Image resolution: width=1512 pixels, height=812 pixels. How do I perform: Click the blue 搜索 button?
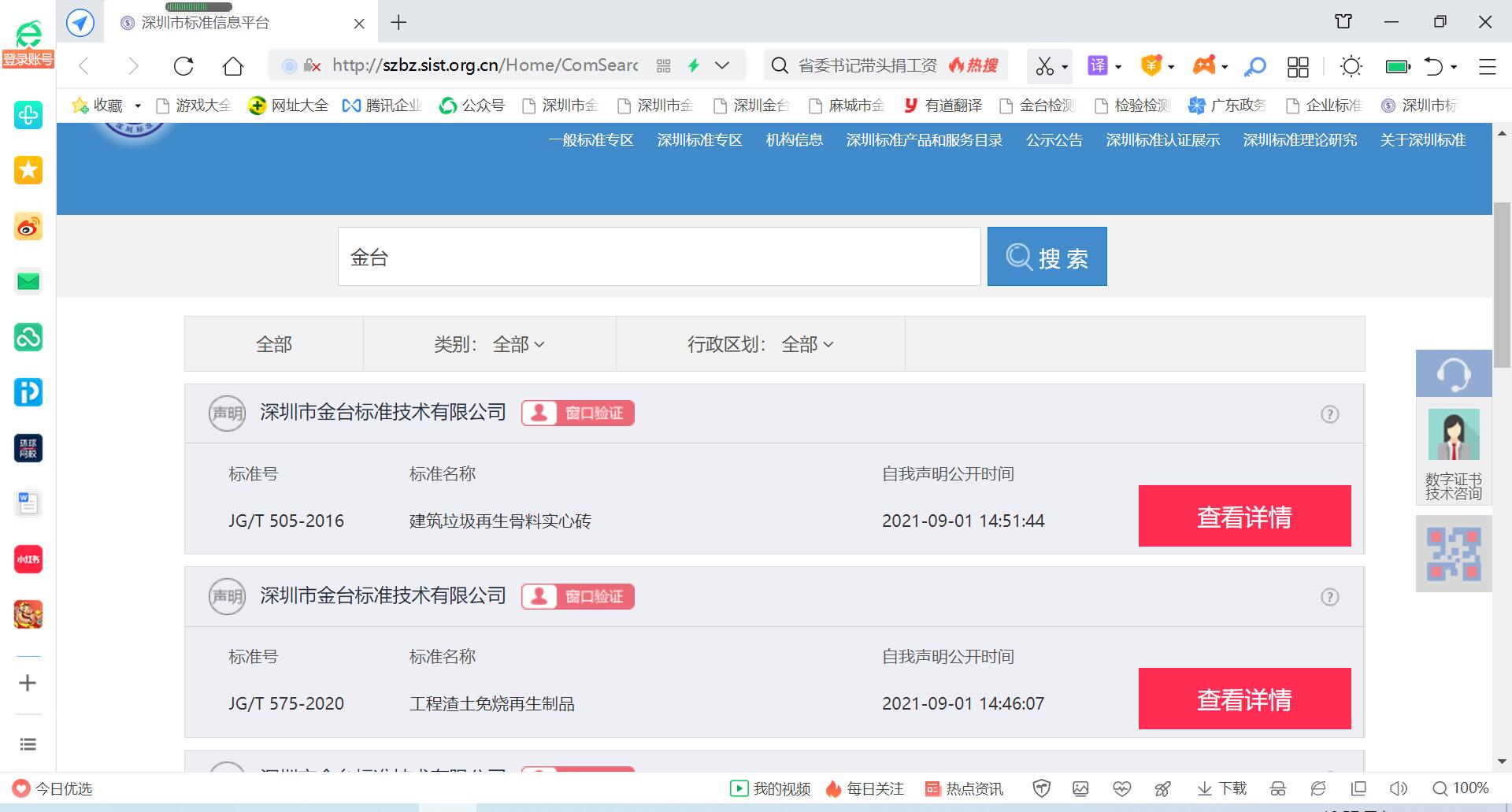point(1047,257)
